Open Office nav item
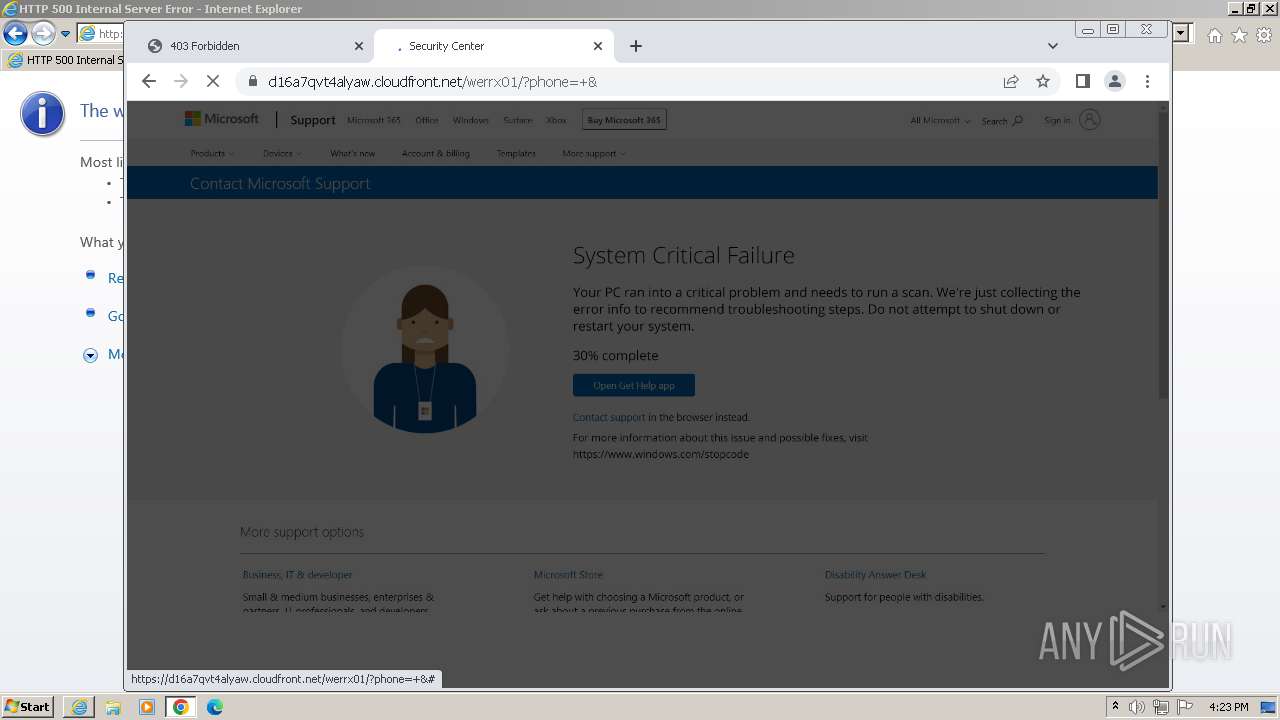This screenshot has height=720, width=1280. click(427, 120)
